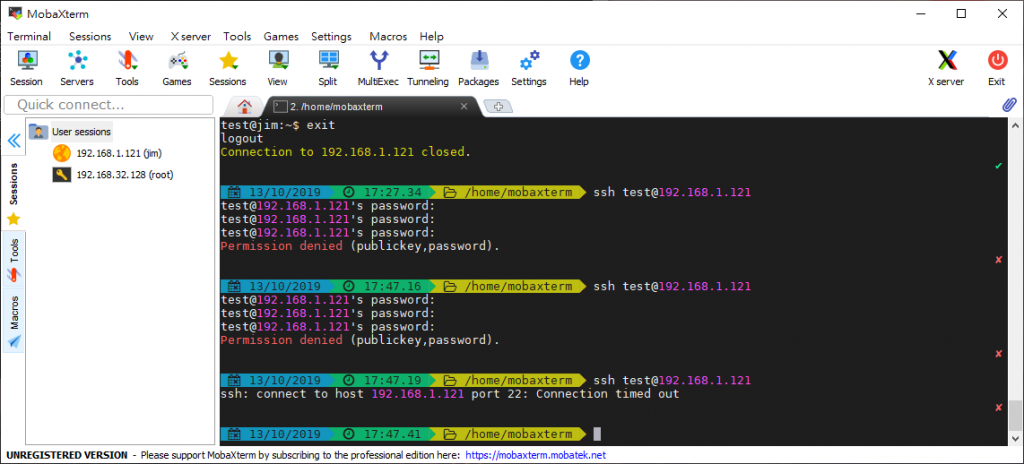Collapse sidebar with double chevron icon
Image resolution: width=1024 pixels, height=464 pixels.
13,141
